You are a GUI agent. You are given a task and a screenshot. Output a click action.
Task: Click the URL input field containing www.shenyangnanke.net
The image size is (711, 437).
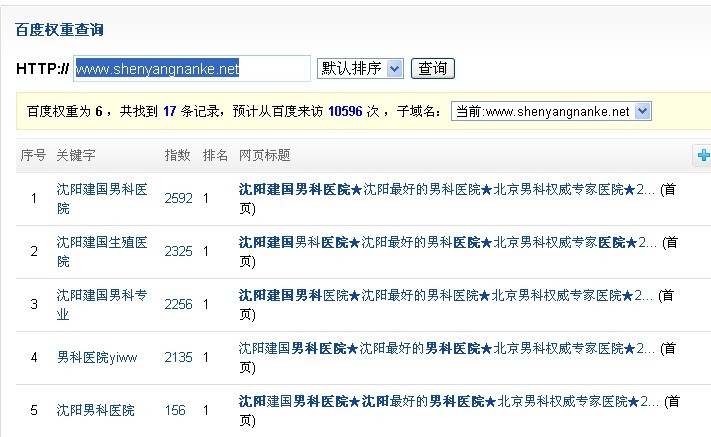point(192,69)
